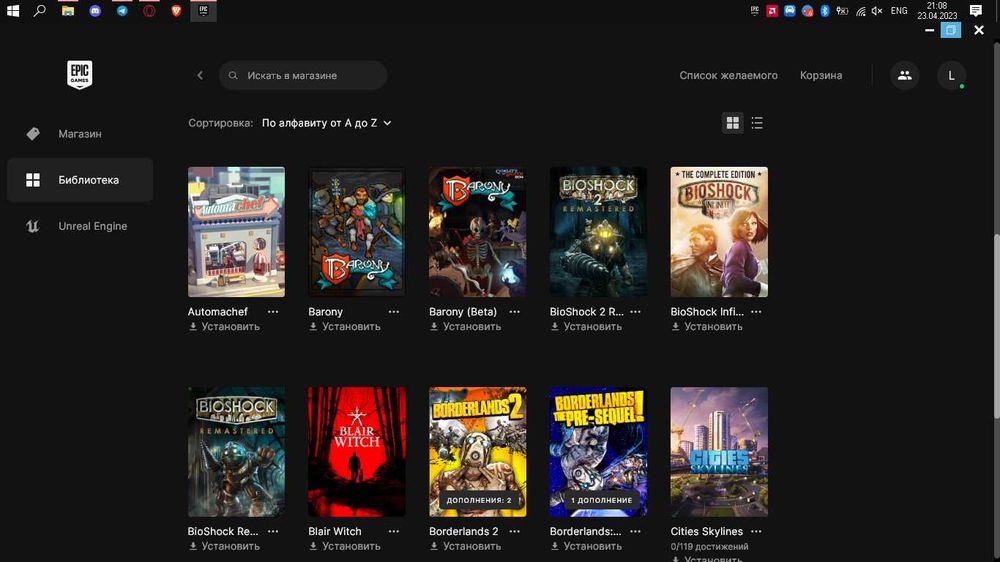Open the three-dot menu for Borderlands 2

coord(515,531)
